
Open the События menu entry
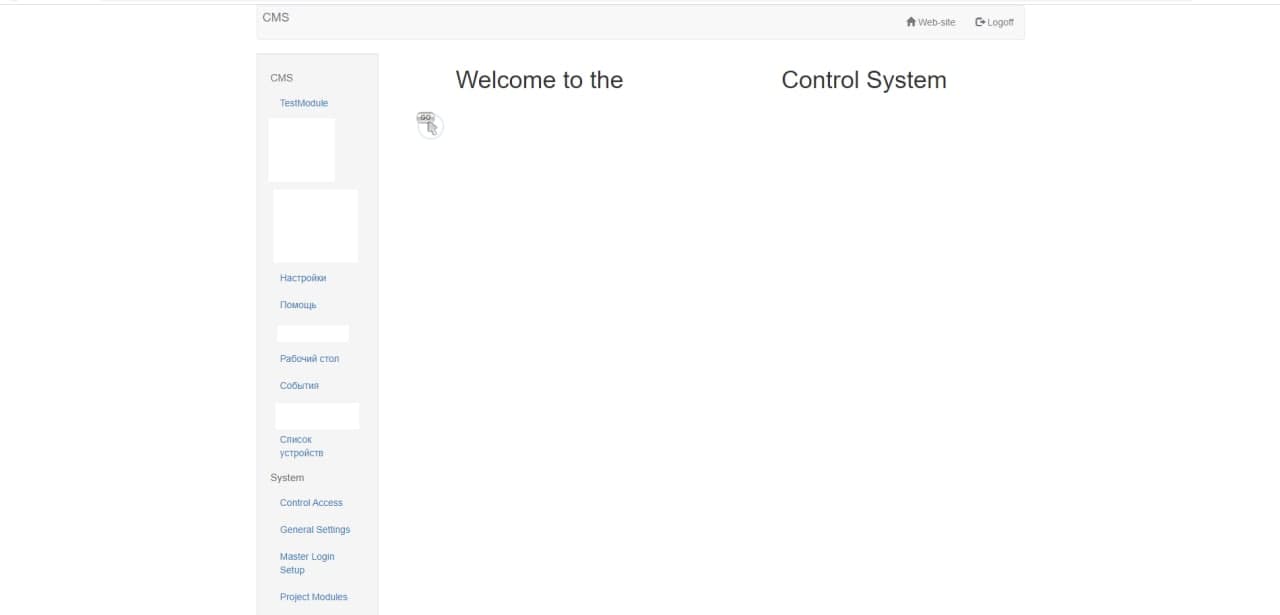(x=299, y=386)
